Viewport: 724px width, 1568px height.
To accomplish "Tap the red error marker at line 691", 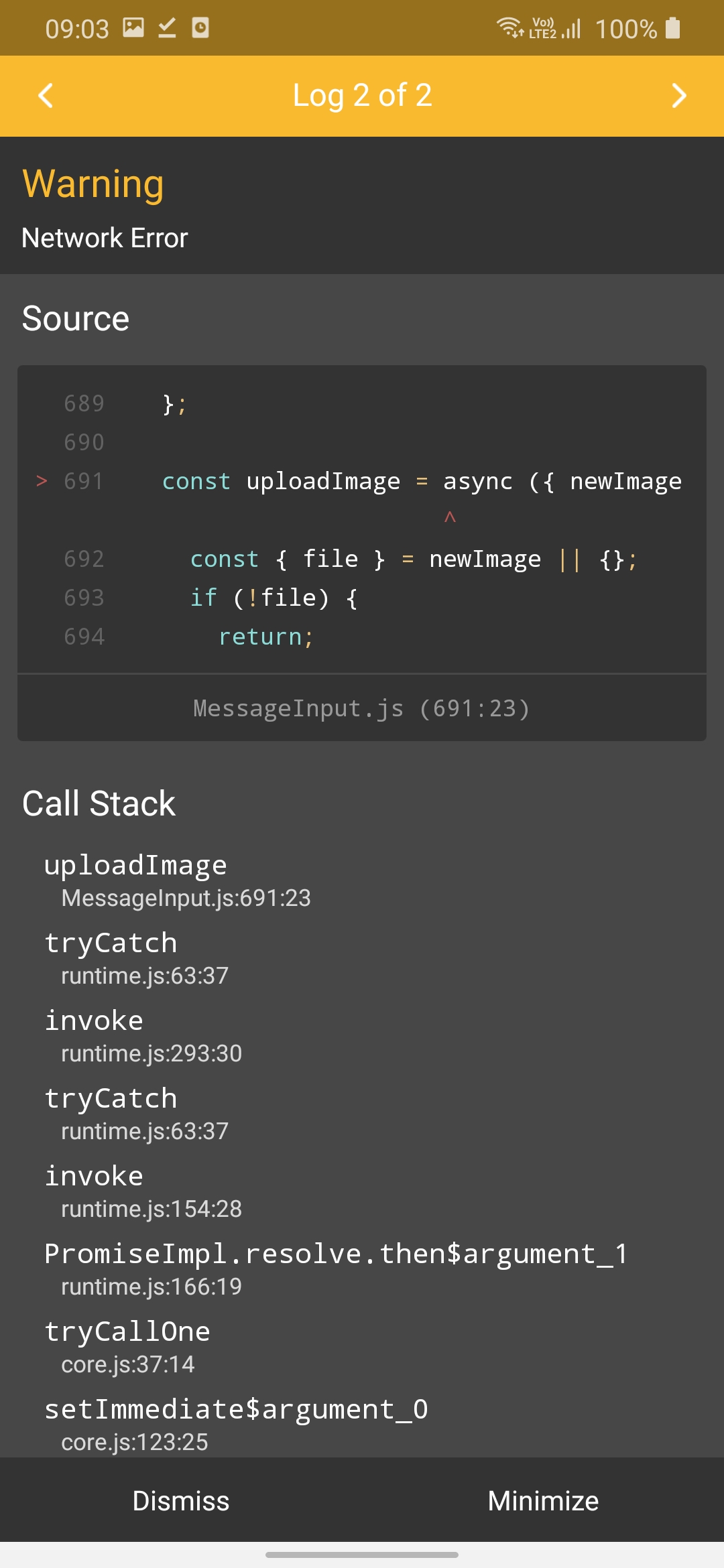I will click(42, 481).
